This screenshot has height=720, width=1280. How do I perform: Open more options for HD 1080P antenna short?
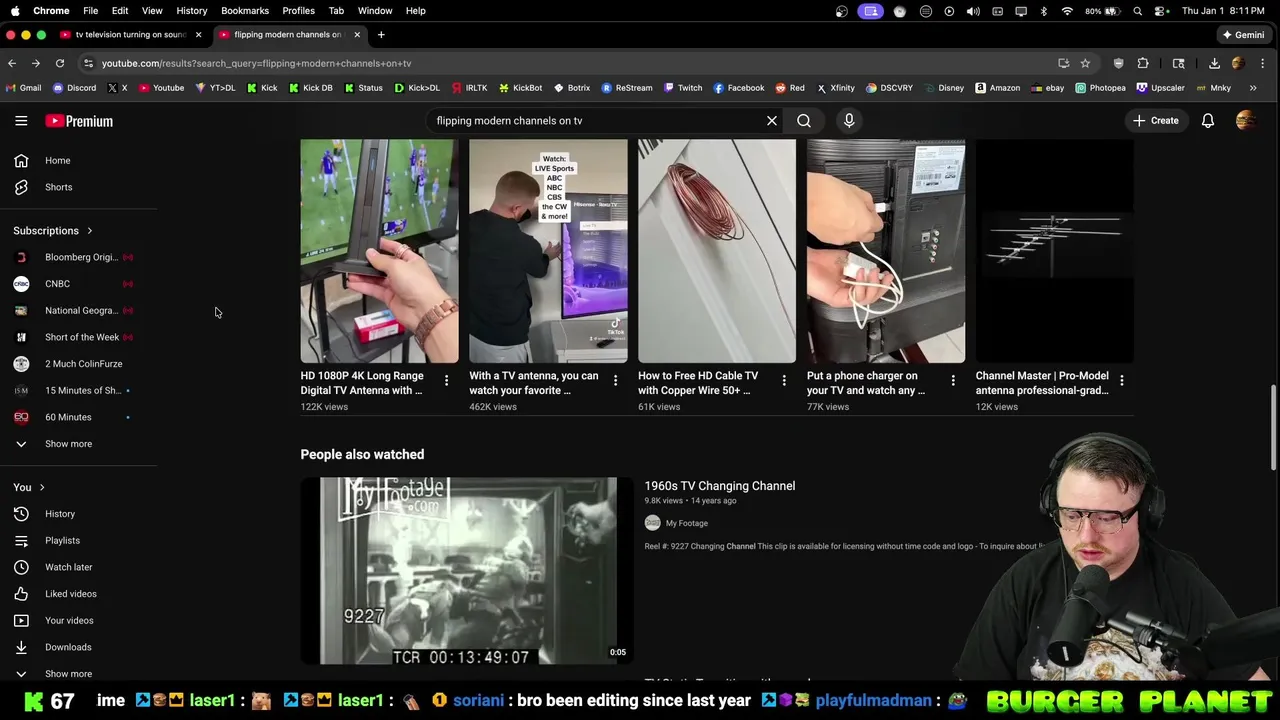point(447,381)
